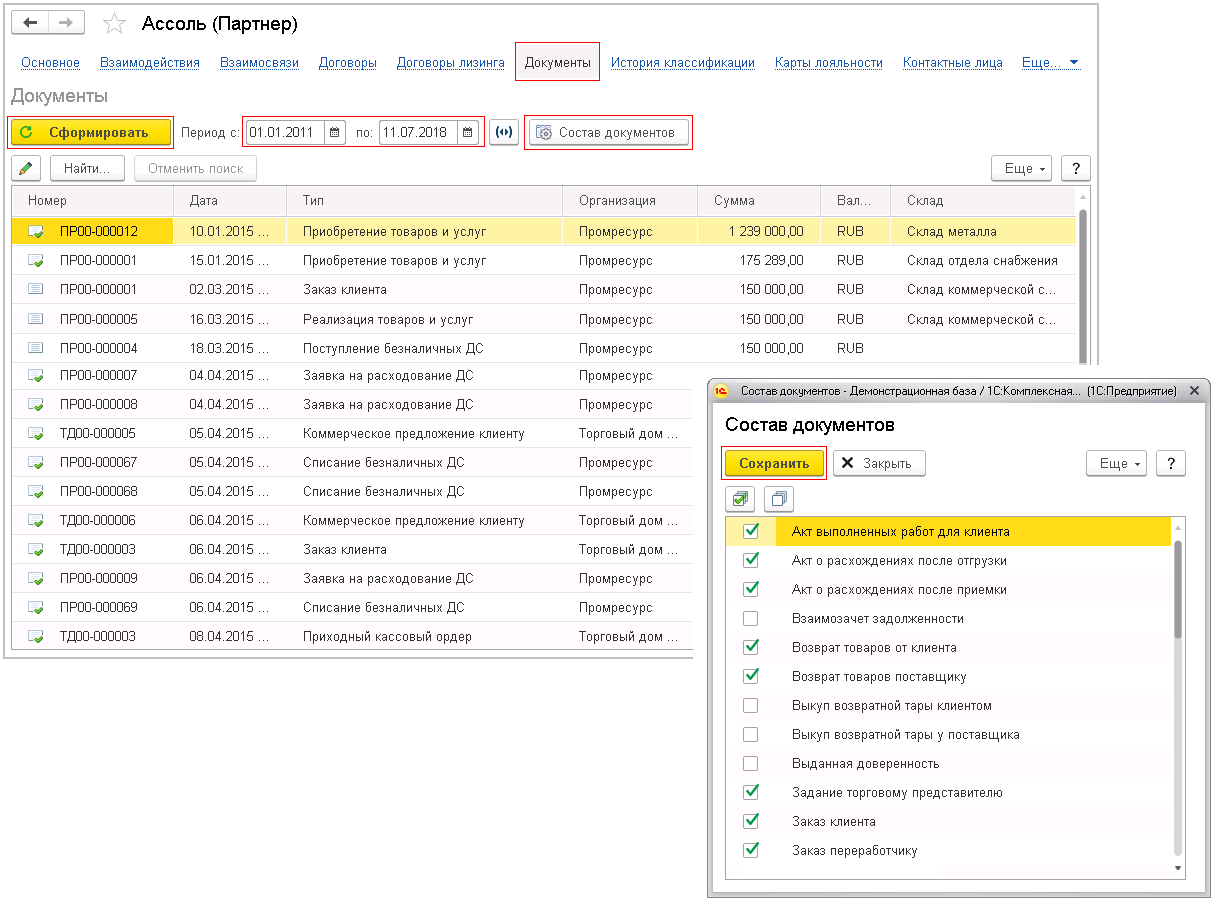
Task: Open help with the question mark in dialog
Action: coord(1170,463)
